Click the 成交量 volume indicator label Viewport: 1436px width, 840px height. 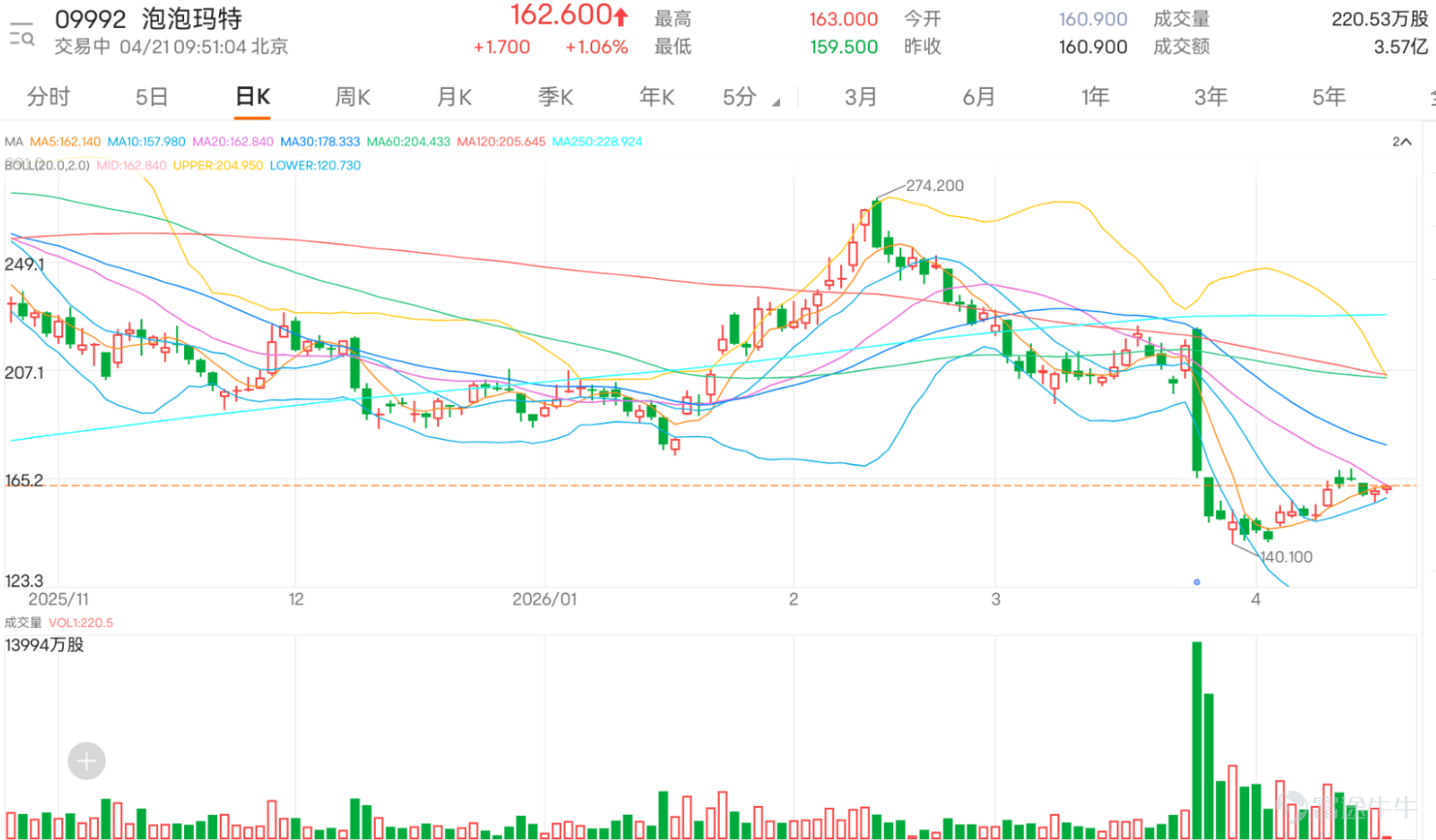coord(23,623)
